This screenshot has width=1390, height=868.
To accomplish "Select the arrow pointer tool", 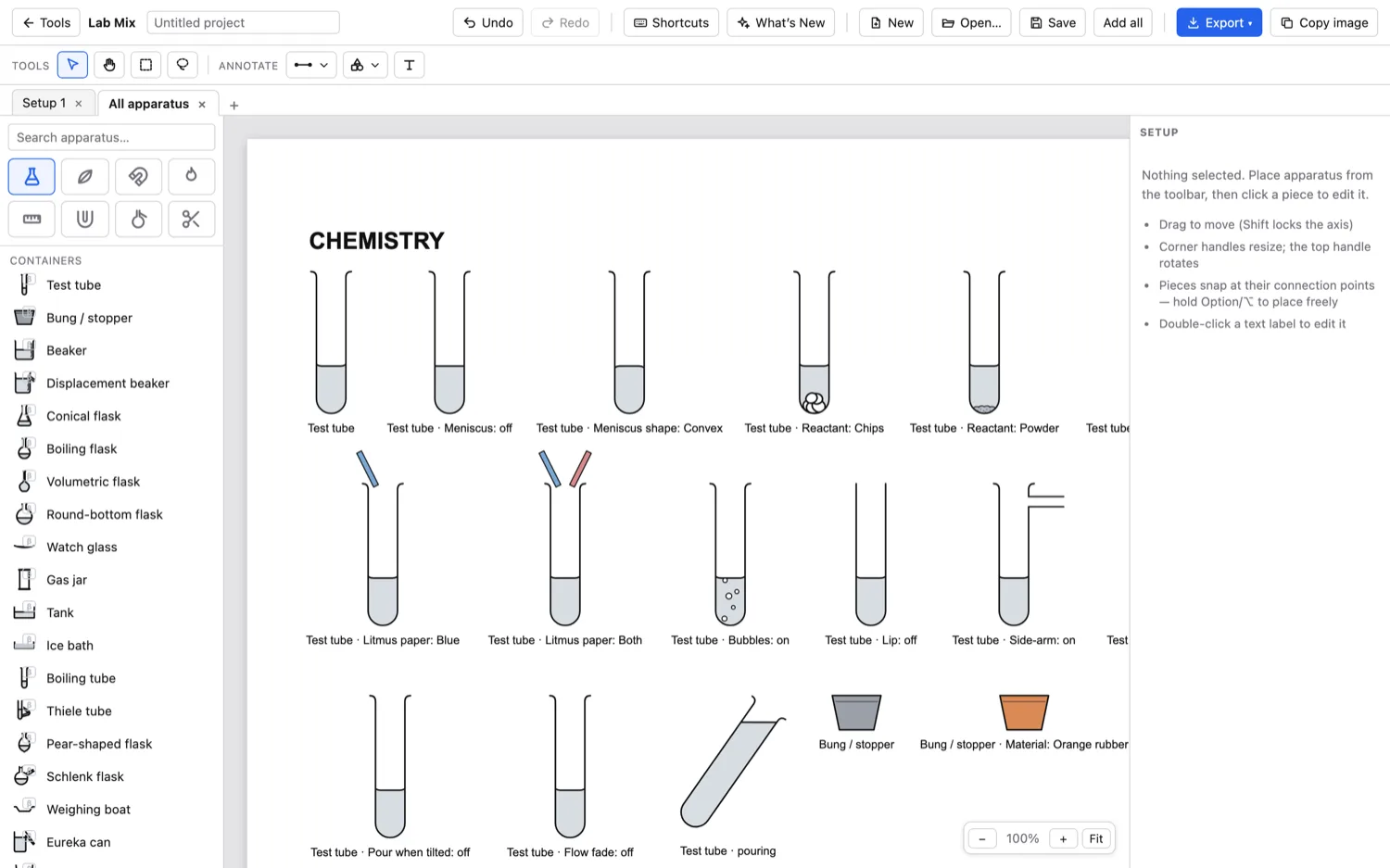I will coord(72,65).
